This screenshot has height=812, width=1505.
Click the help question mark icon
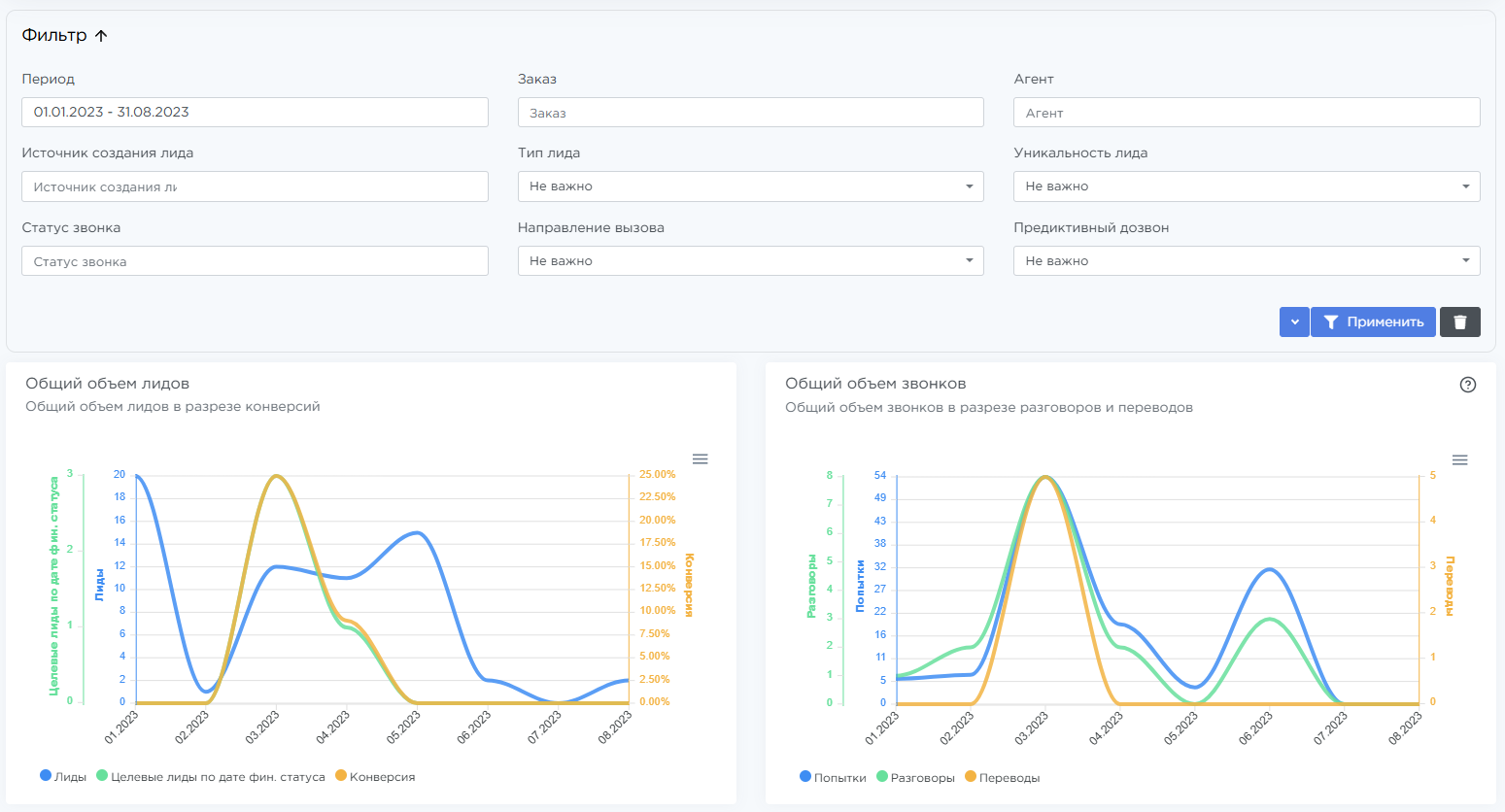tap(1467, 385)
